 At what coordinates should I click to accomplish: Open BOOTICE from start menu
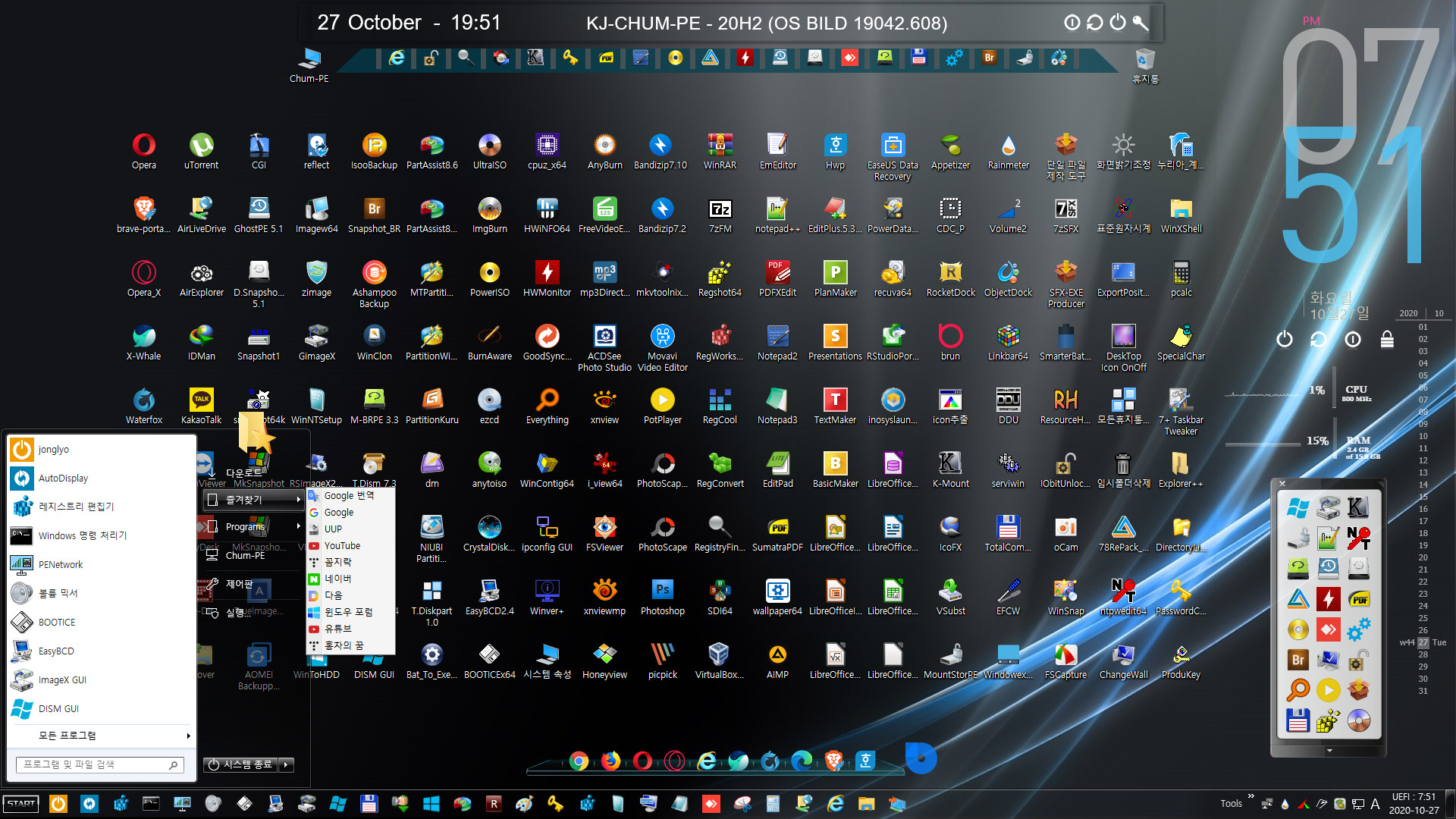click(101, 623)
